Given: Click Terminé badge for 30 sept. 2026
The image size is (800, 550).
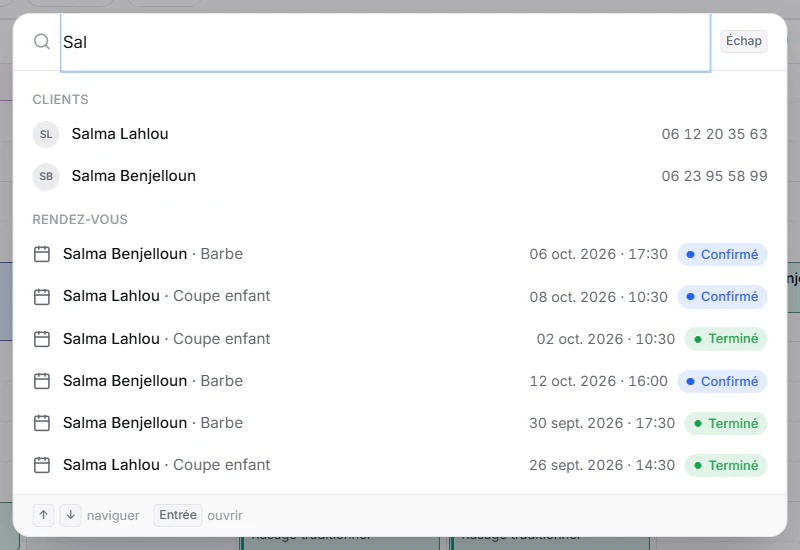Looking at the screenshot, I should 726,423.
